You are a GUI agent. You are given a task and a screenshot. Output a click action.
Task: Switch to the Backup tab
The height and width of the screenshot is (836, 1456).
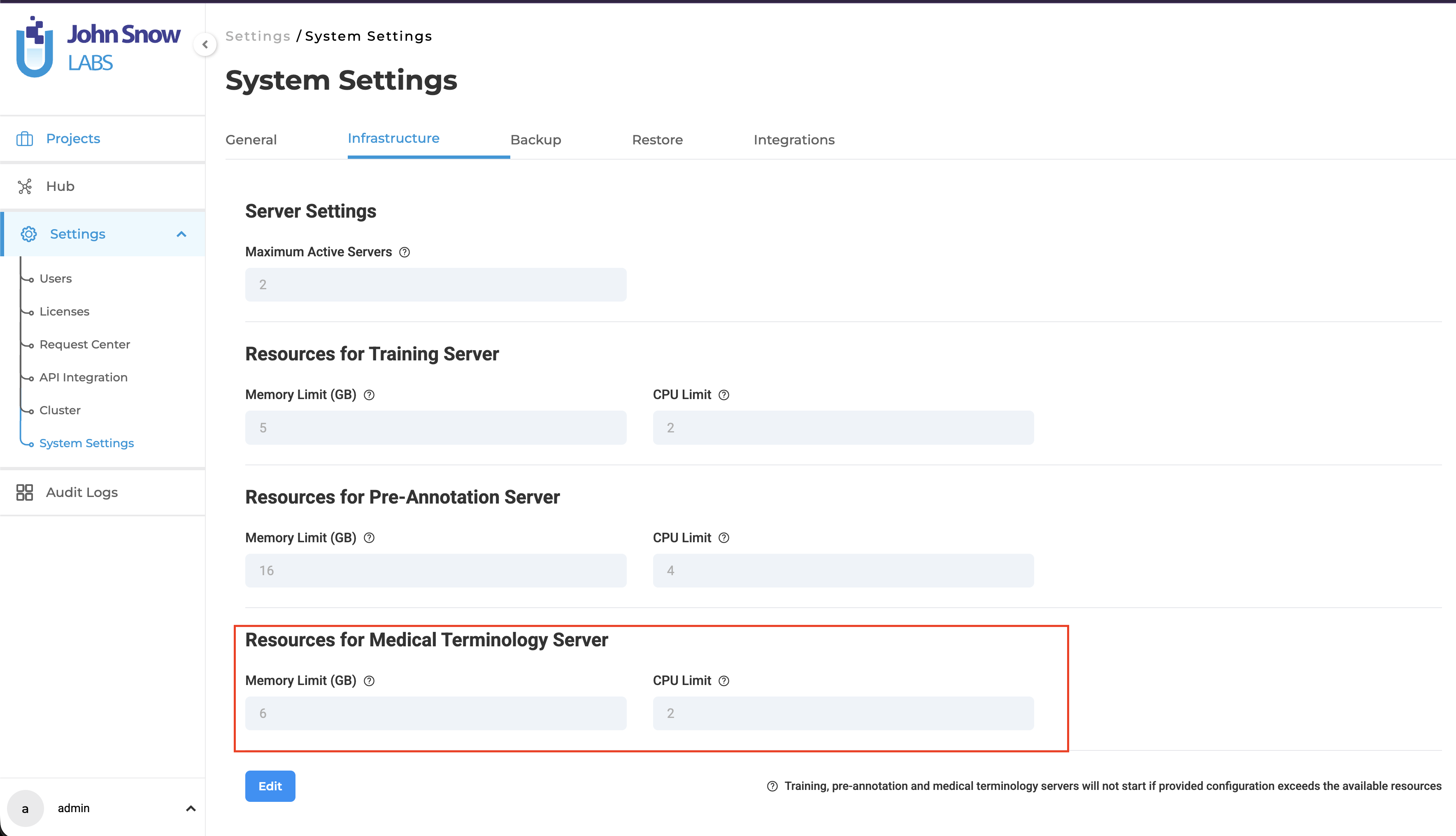[535, 139]
